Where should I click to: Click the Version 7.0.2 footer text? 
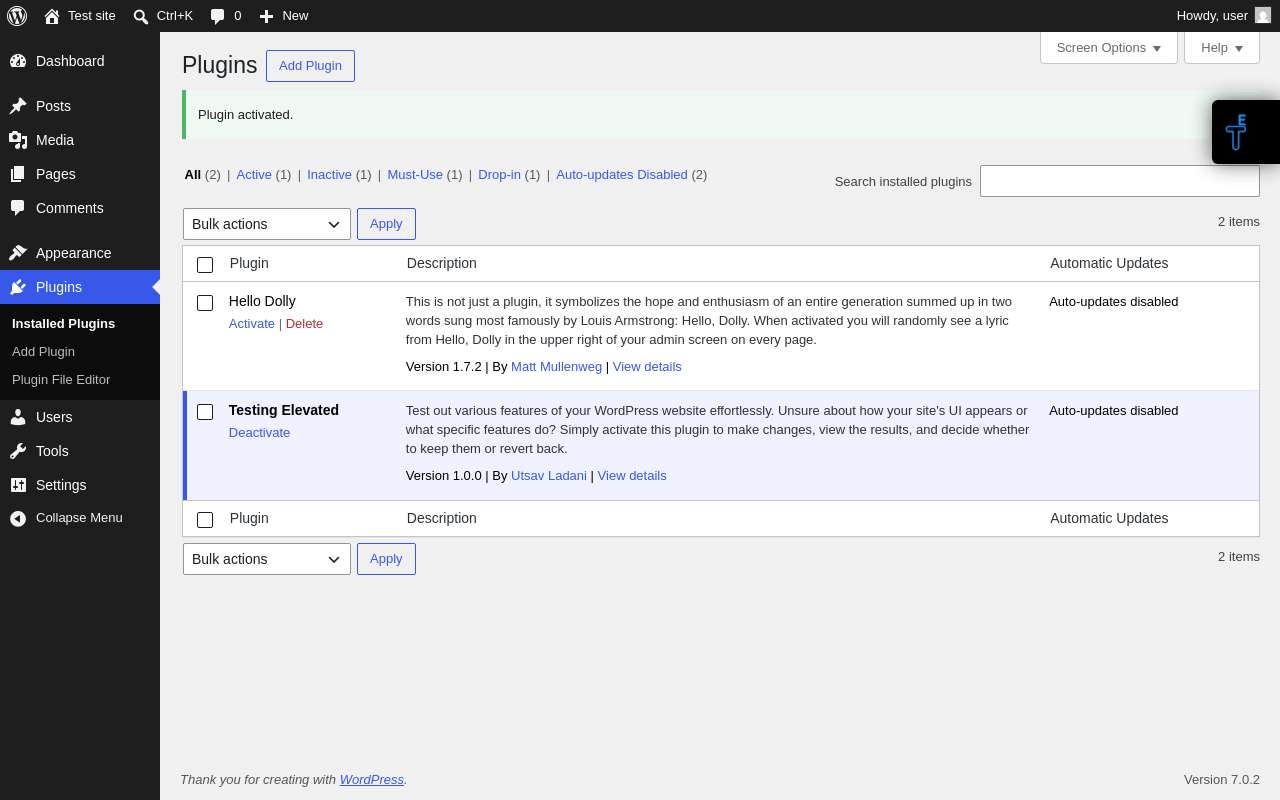coord(1222,779)
